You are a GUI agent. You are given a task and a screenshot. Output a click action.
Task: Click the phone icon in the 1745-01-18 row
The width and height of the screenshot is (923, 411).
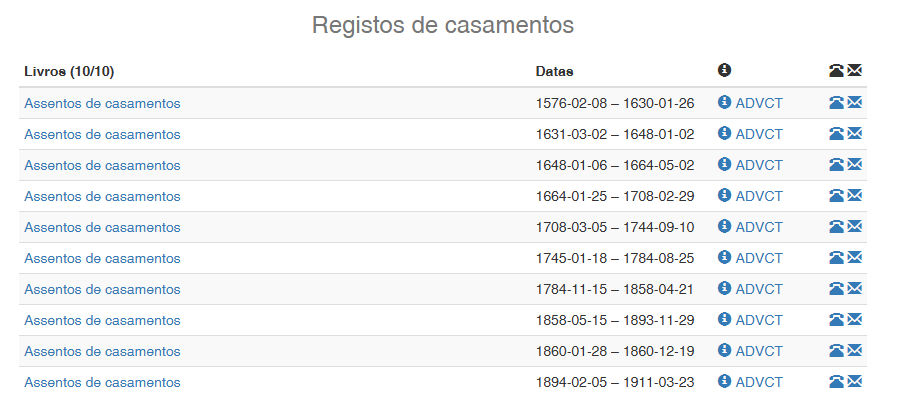pyautogui.click(x=836, y=258)
